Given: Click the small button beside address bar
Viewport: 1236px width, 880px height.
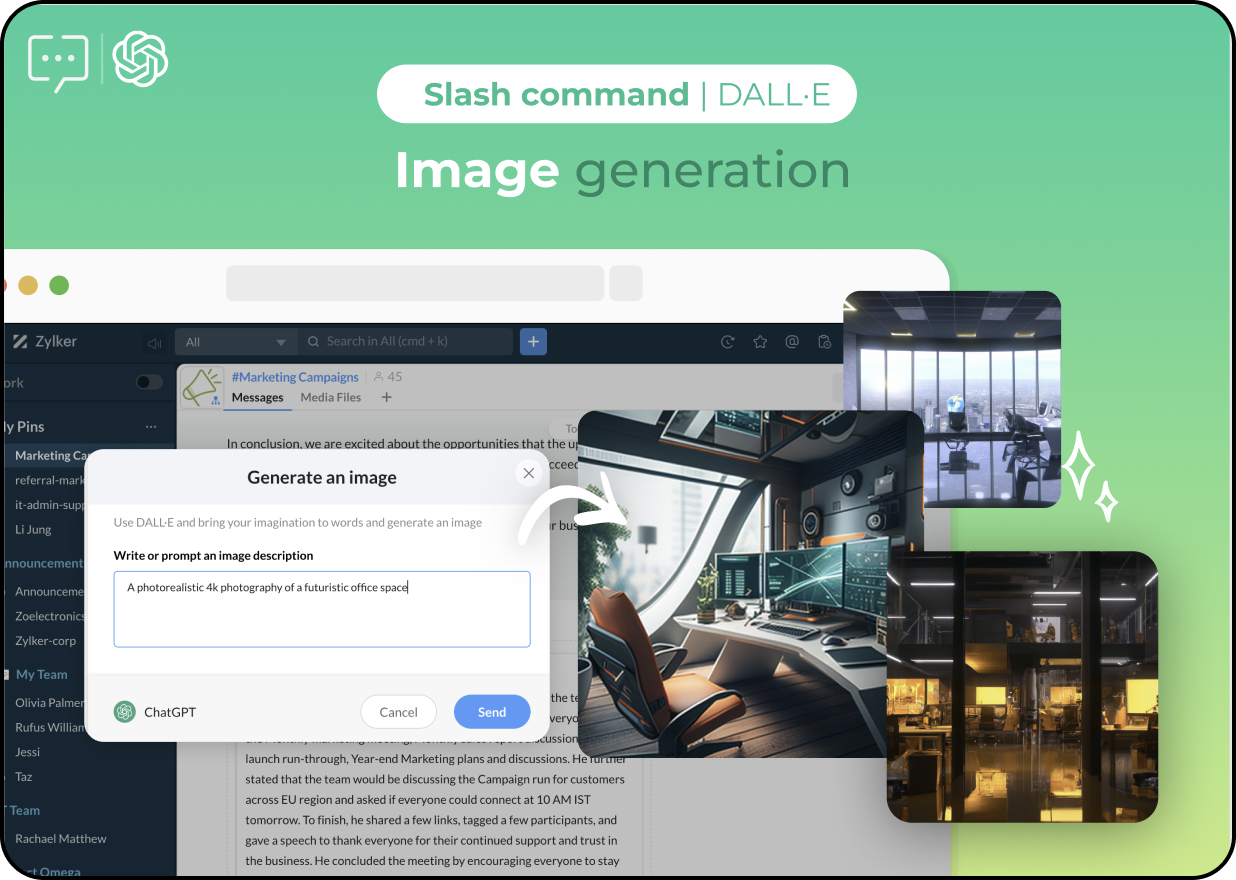Looking at the screenshot, I should [x=626, y=283].
